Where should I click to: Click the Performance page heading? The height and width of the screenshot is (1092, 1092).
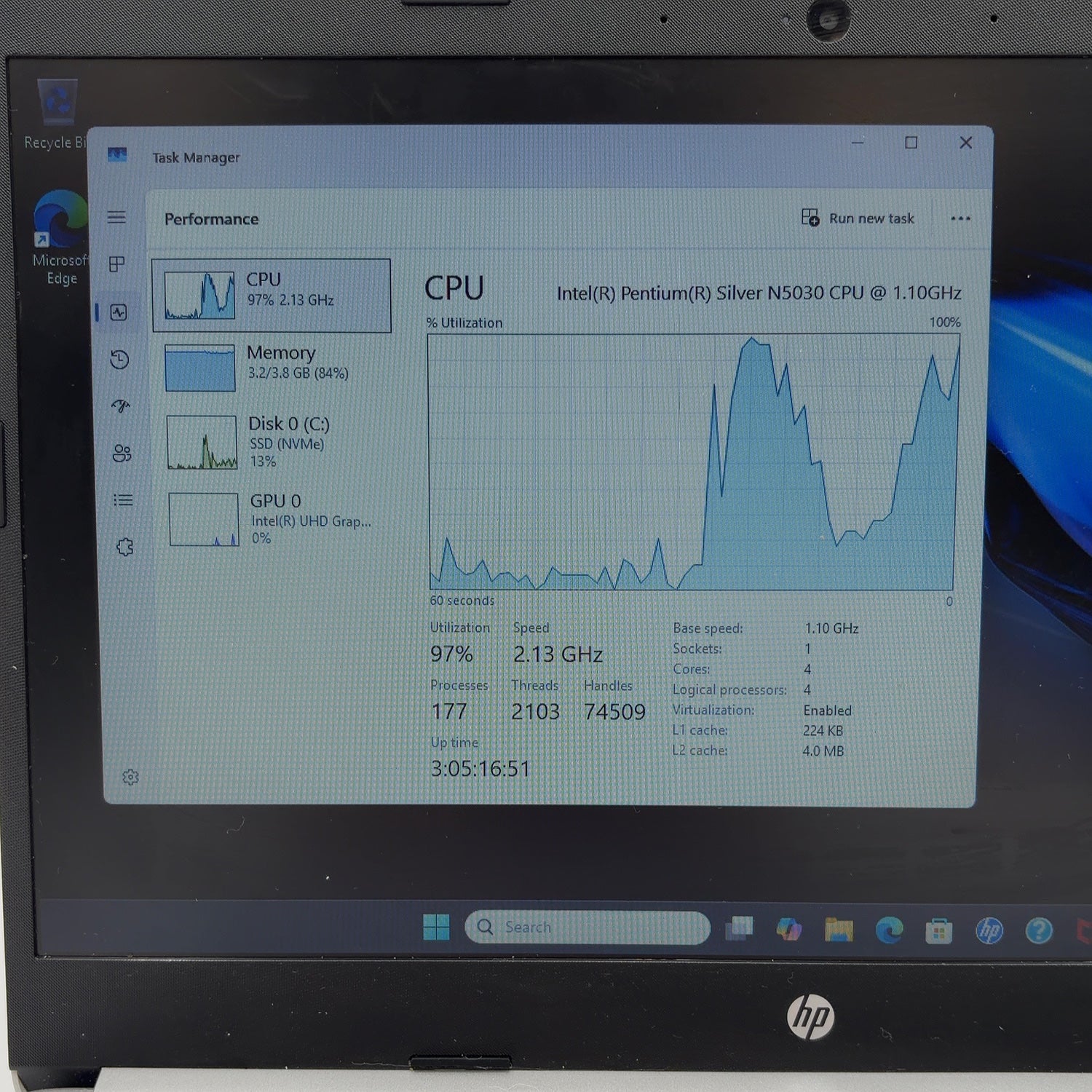point(211,219)
